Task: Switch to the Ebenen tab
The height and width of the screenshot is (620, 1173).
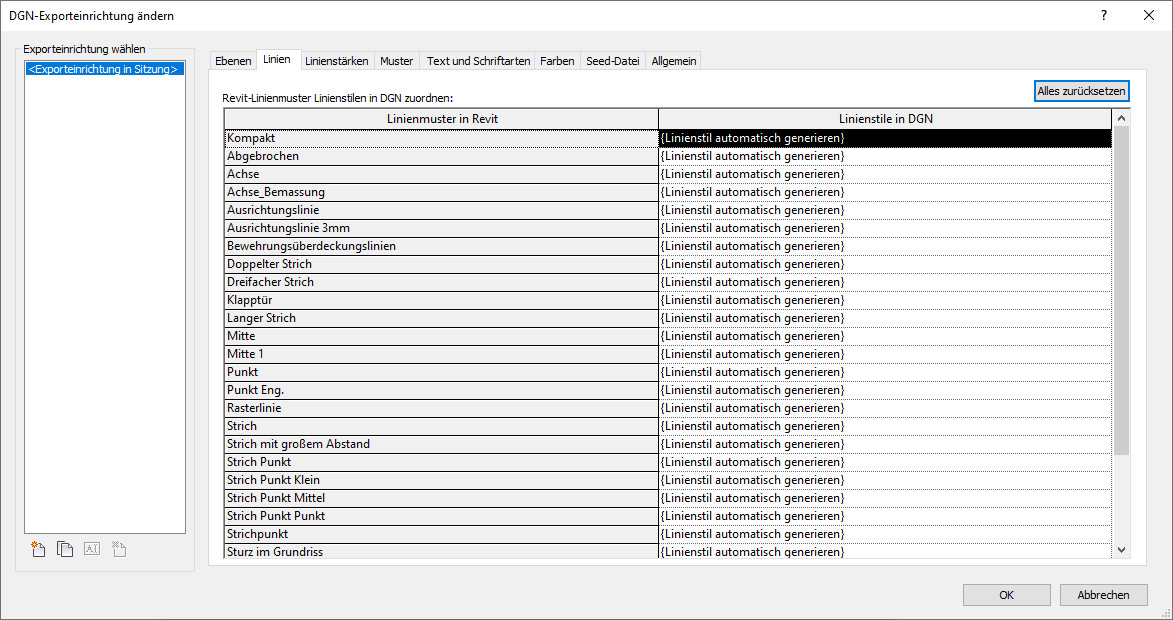Action: click(233, 61)
